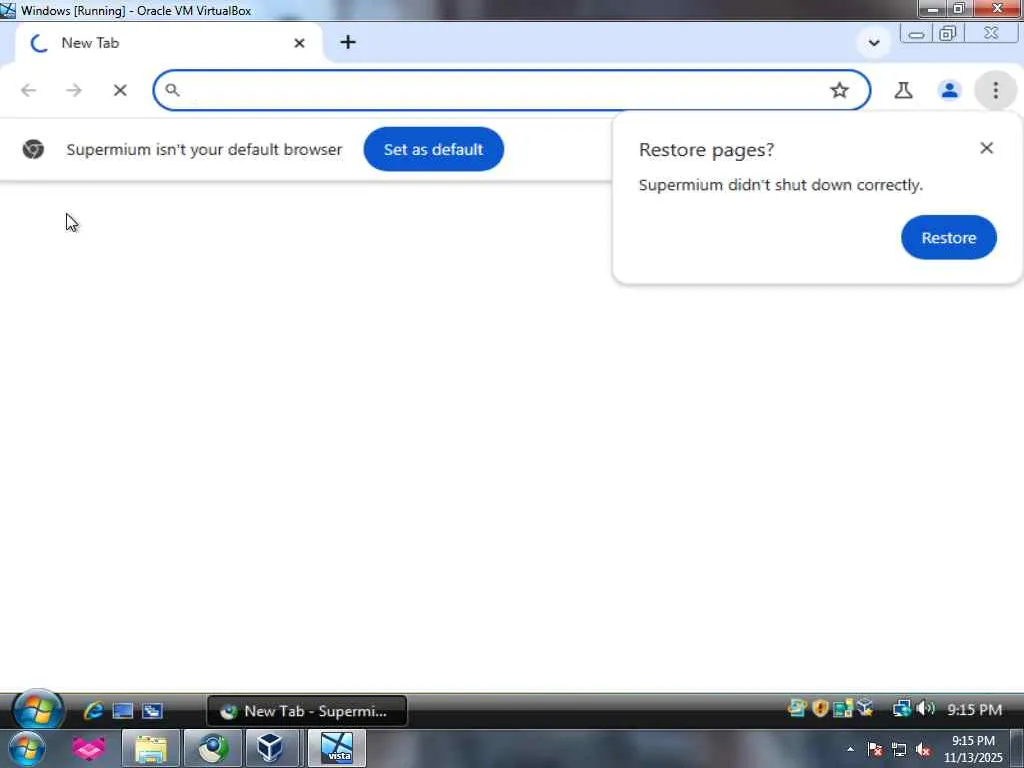Click the host network tray icon
1024x768 pixels.
pyautogui.click(x=899, y=750)
